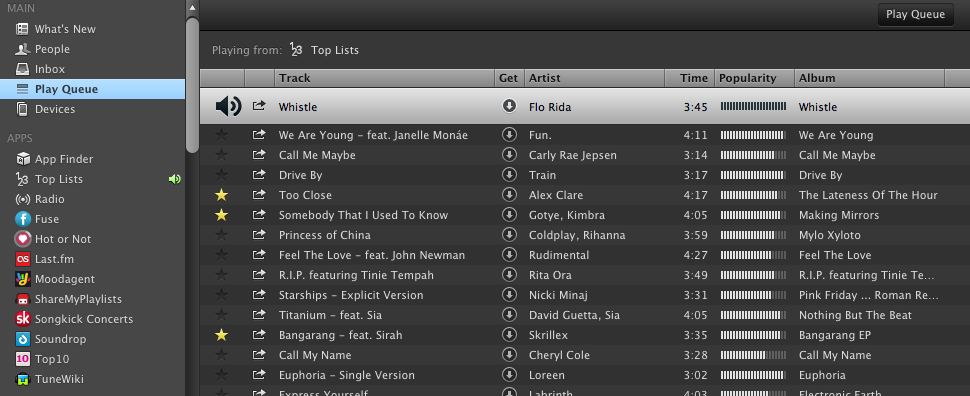Click the Play Queue button at top right
The image size is (970, 396).
click(x=916, y=14)
